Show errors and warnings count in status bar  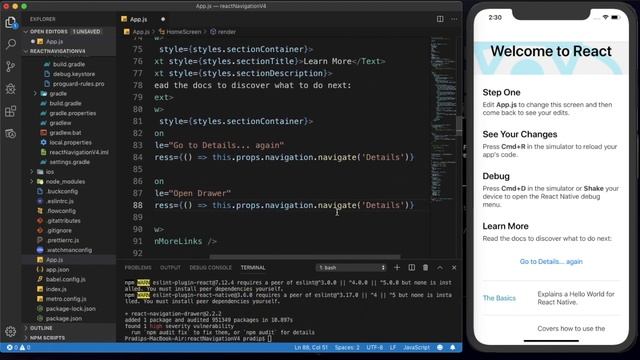(x=18, y=347)
